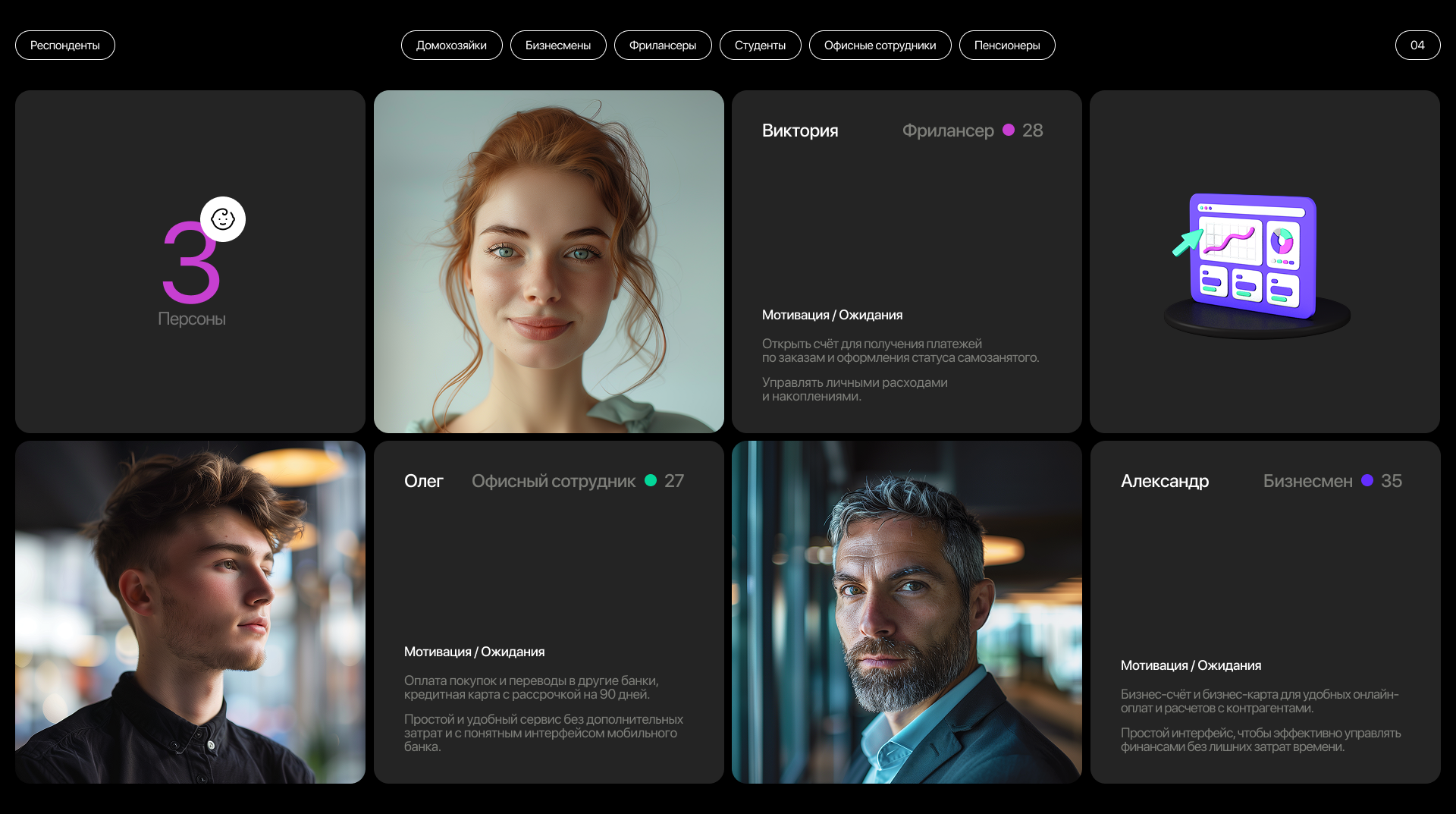Click the 04 page number badge
The height and width of the screenshot is (814, 1456).
(1417, 46)
